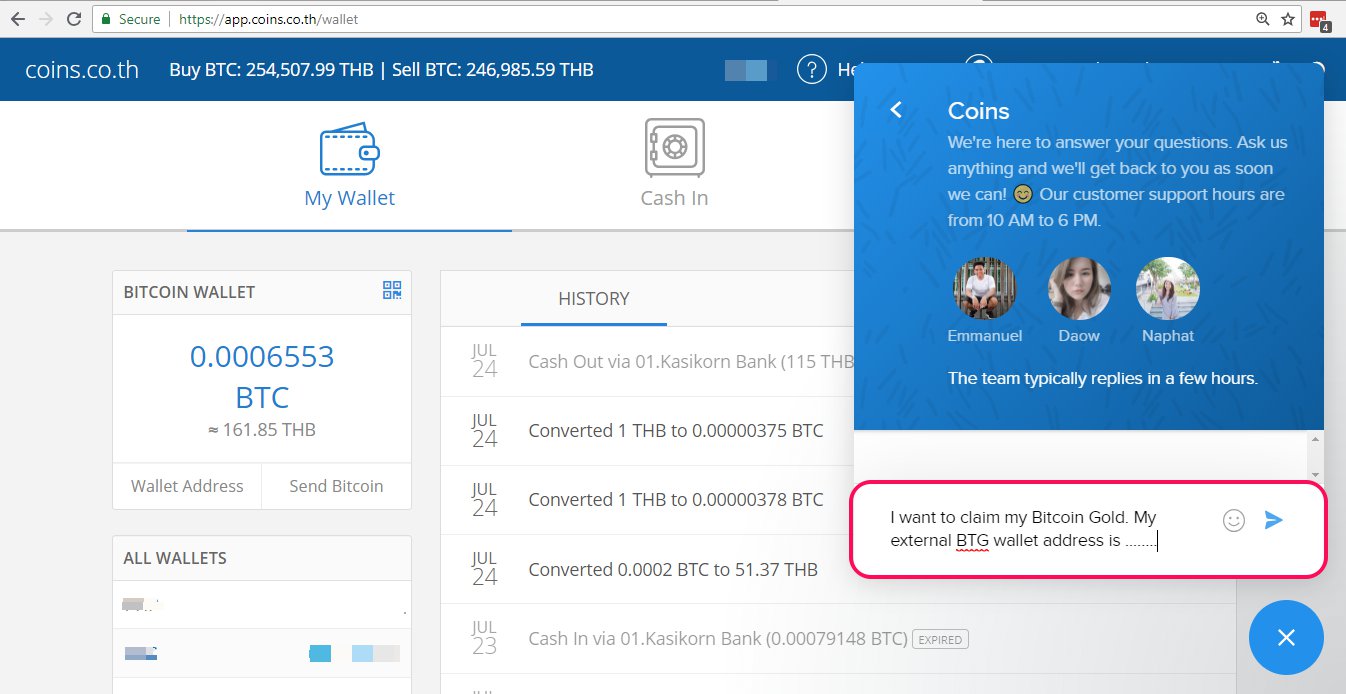Screen dimensions: 1346x694
Task: Click Naphat's avatar in the chat
Action: tap(1168, 288)
